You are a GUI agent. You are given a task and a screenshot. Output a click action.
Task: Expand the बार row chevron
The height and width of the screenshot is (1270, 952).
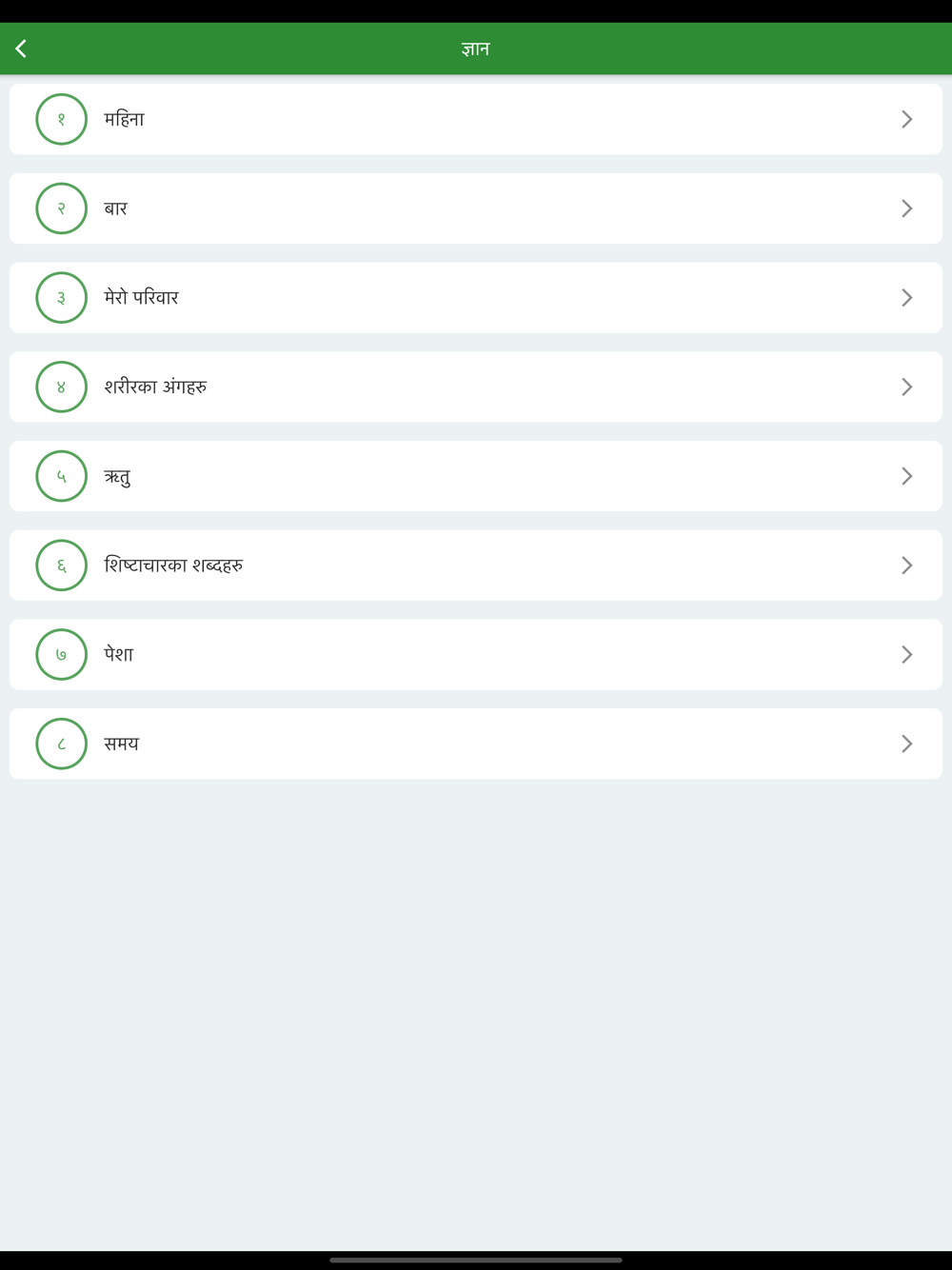[x=906, y=208]
